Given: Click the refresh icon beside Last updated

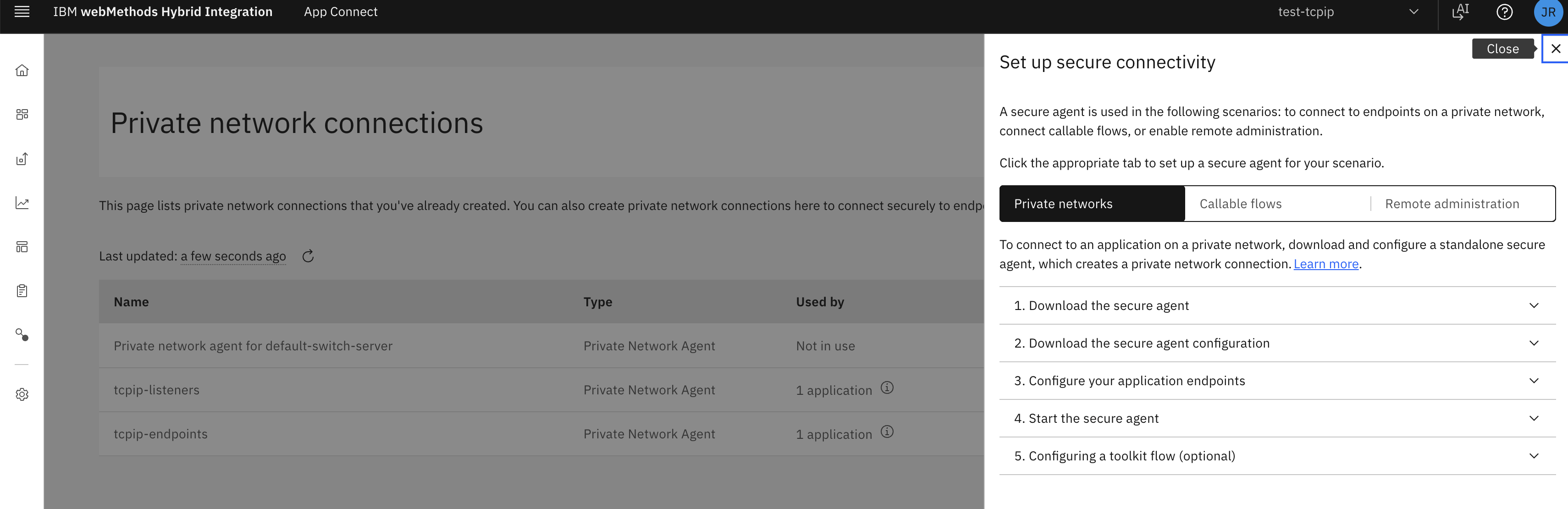Looking at the screenshot, I should [x=308, y=256].
